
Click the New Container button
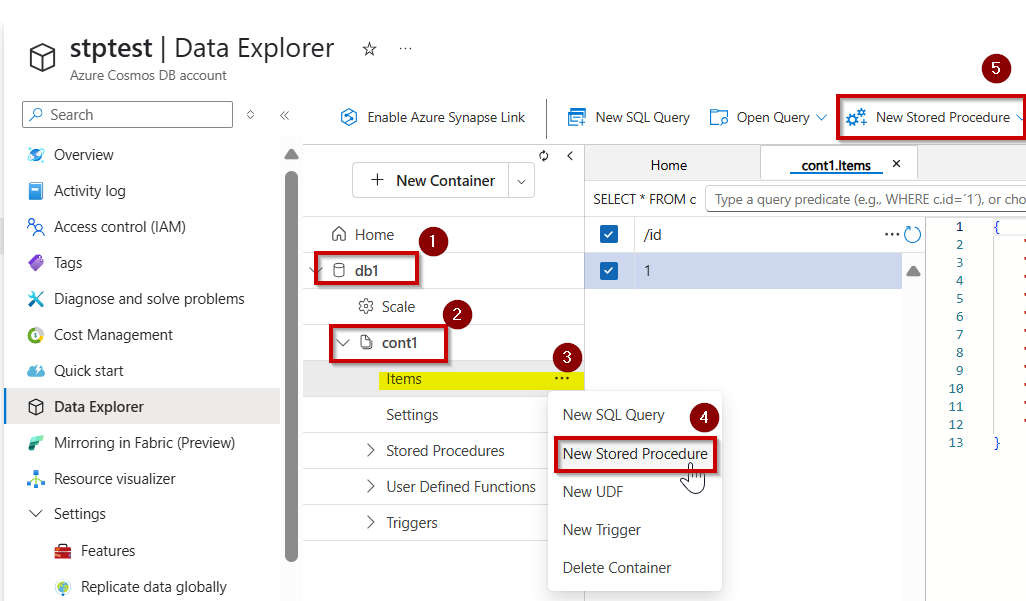tap(431, 181)
